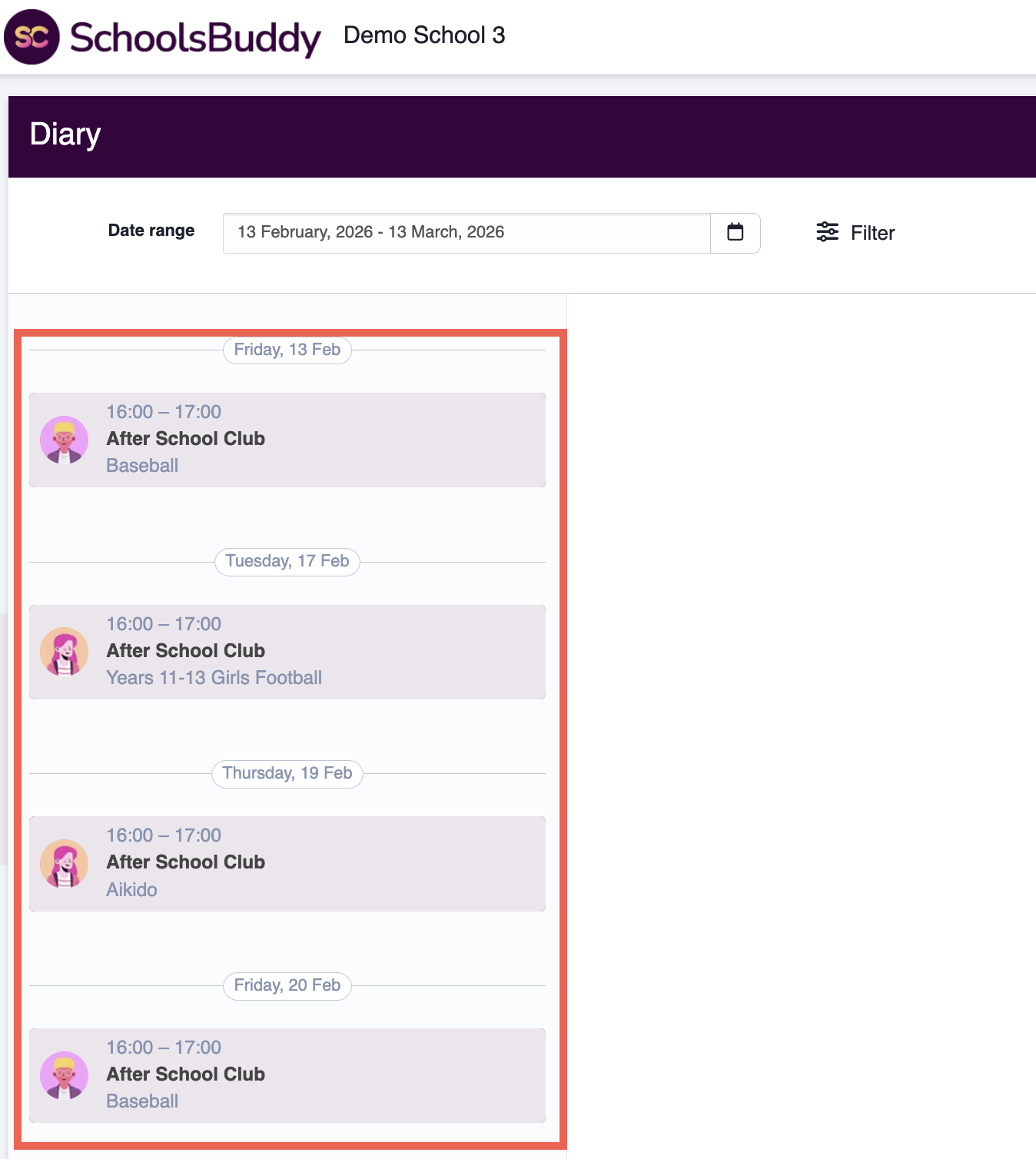This screenshot has width=1036, height=1159.
Task: Click the Filter sliders icon
Action: click(827, 232)
